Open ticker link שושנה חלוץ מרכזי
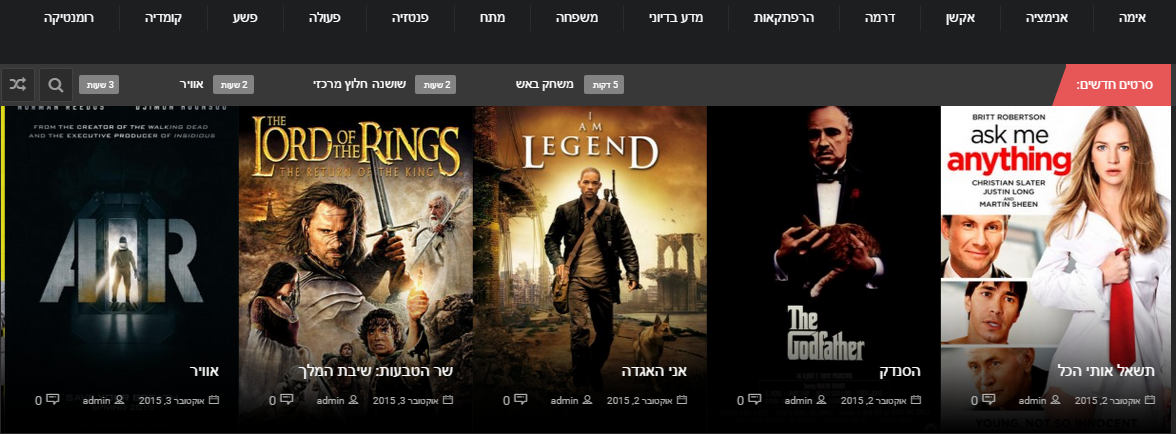 click(x=359, y=85)
